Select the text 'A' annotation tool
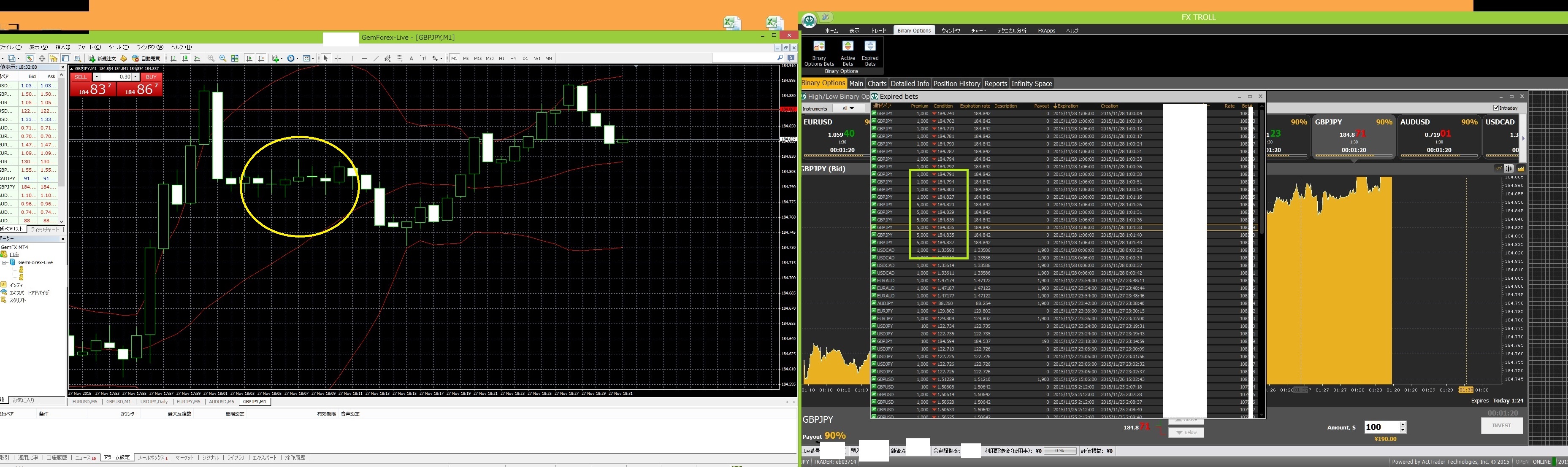Image resolution: width=1568 pixels, height=467 pixels. click(412, 58)
